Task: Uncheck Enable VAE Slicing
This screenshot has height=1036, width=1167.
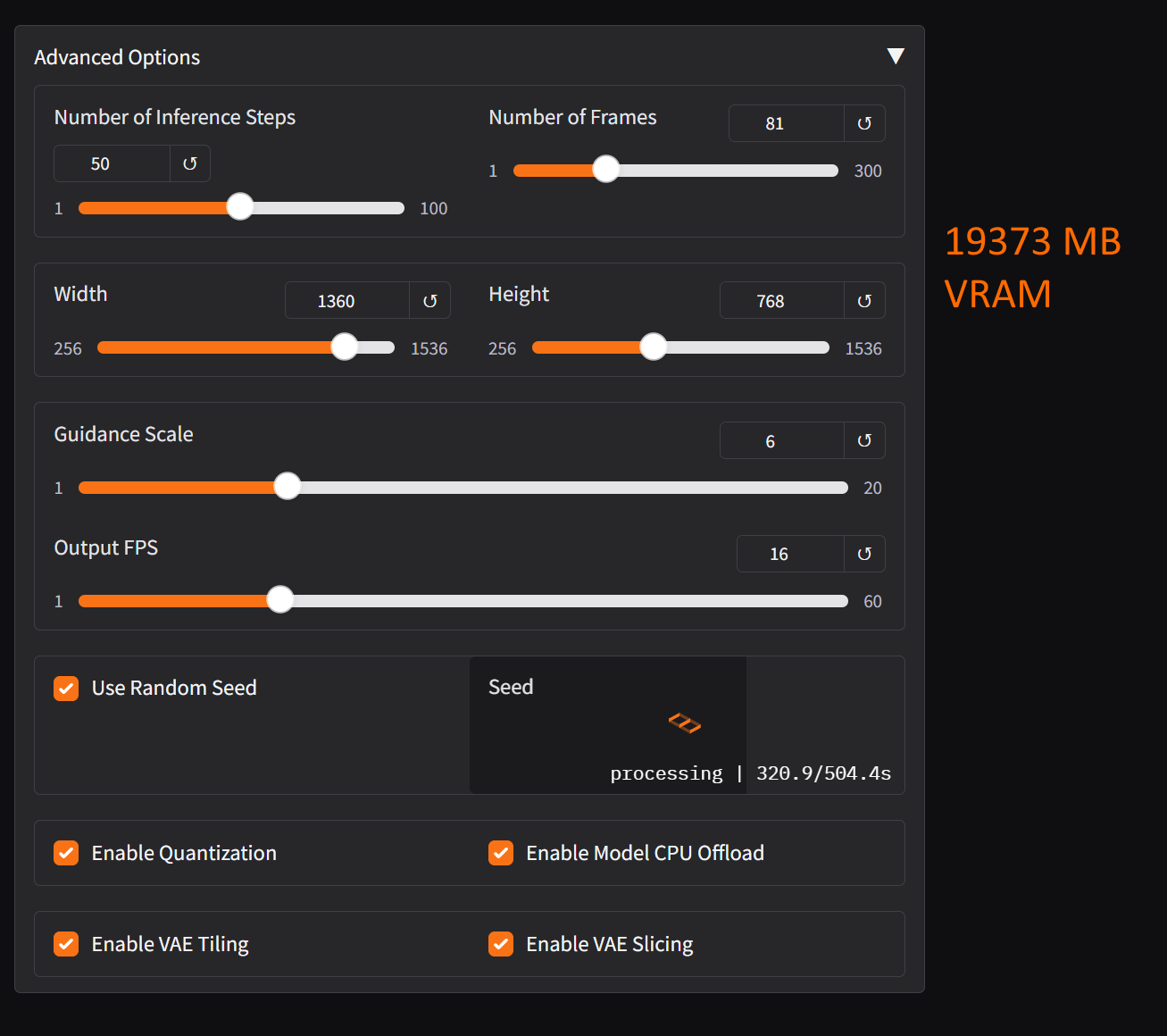Action: pyautogui.click(x=502, y=944)
